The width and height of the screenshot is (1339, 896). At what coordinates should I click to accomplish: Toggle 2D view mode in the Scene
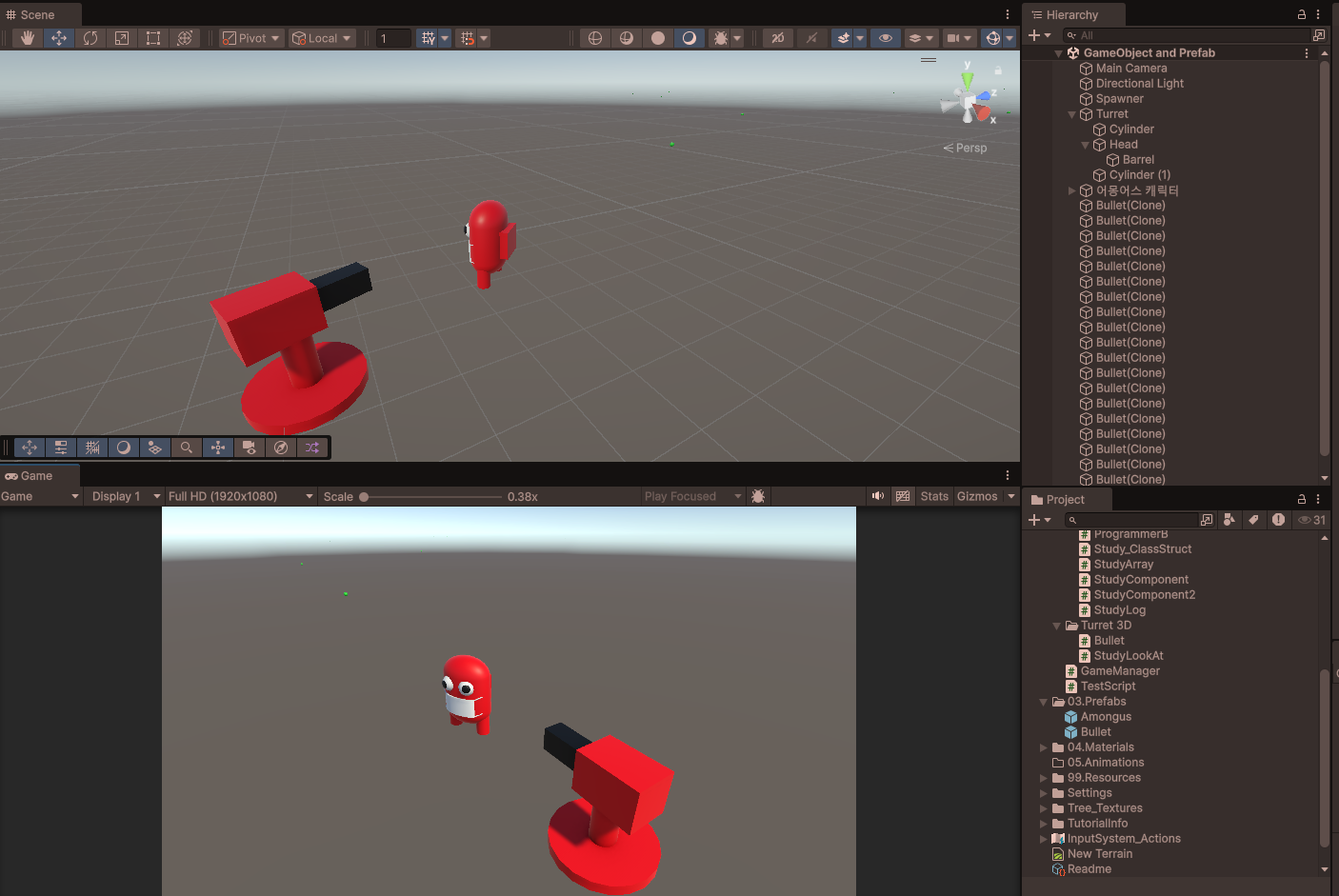tap(778, 38)
